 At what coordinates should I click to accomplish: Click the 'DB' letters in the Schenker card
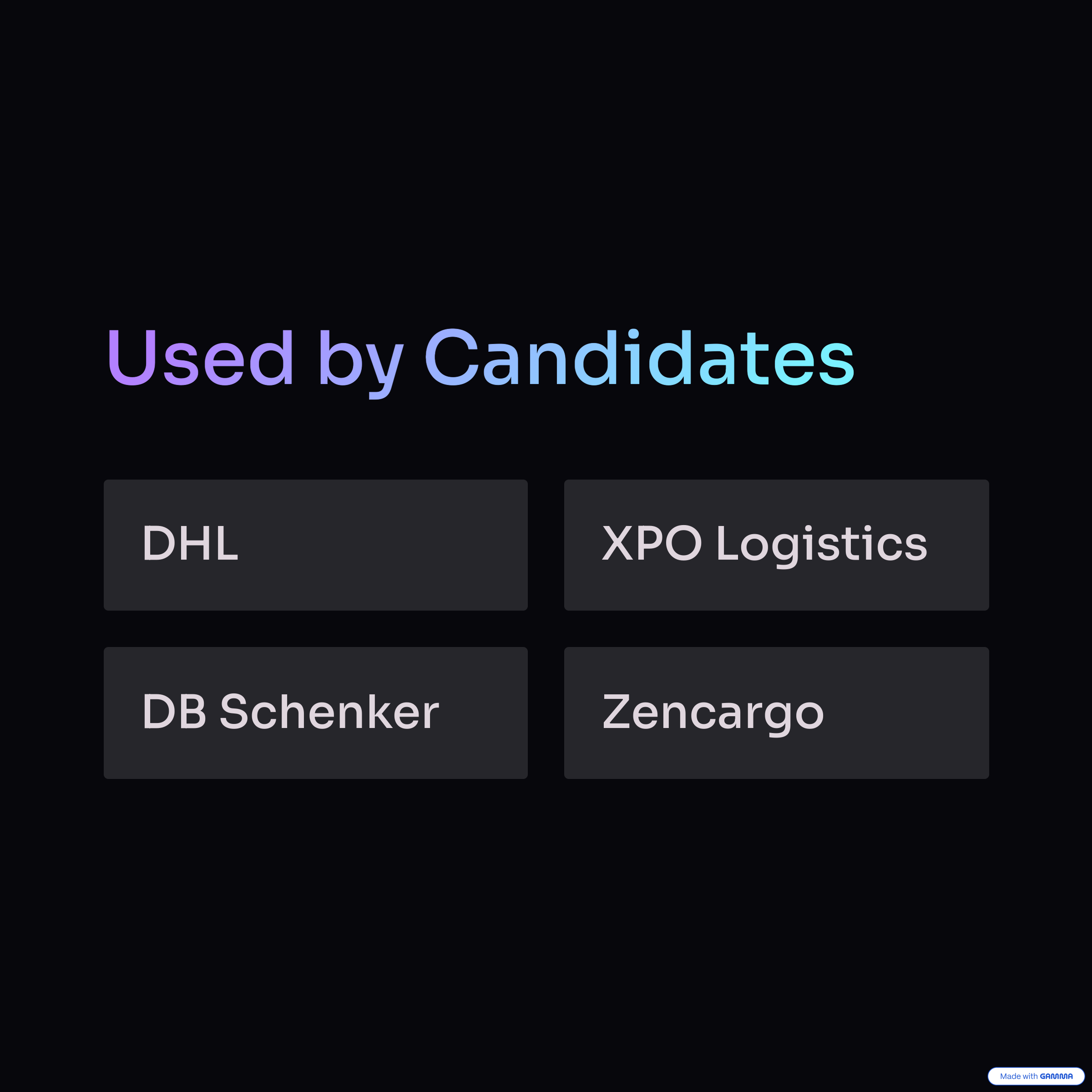click(x=175, y=711)
